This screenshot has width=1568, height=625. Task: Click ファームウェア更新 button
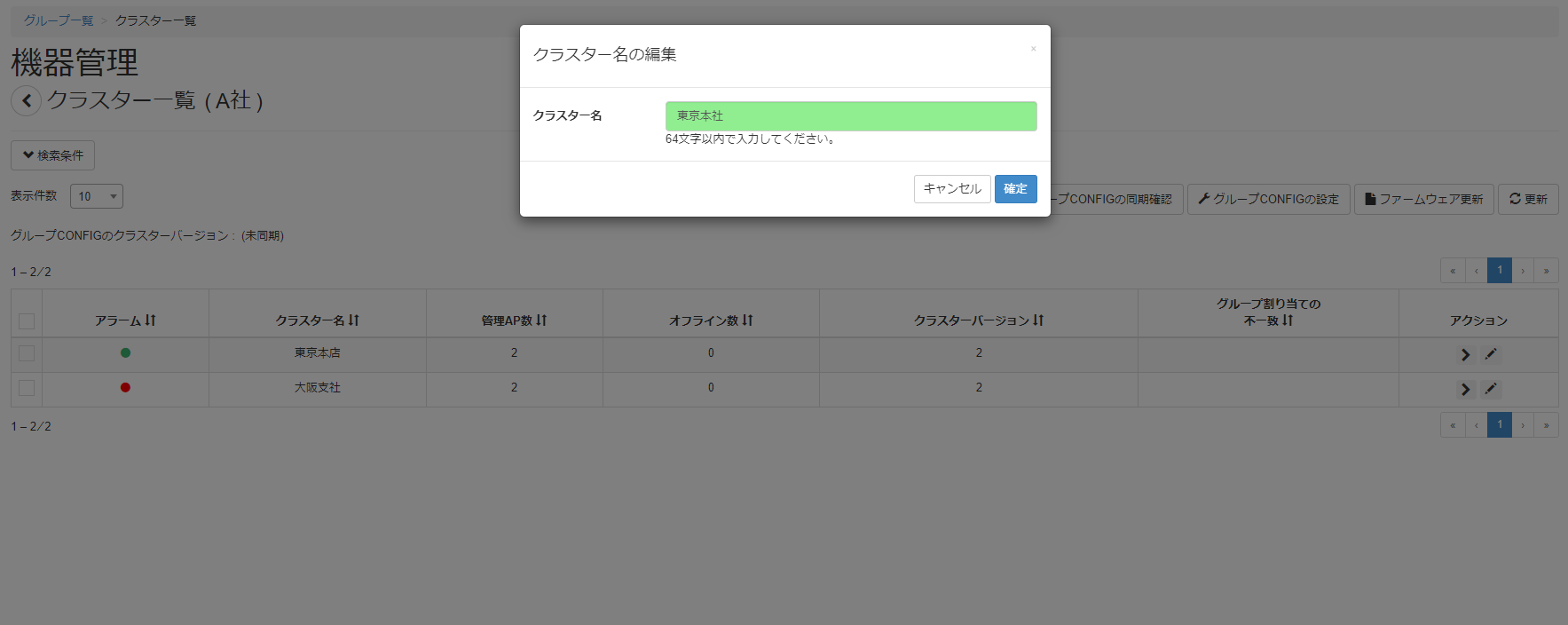click(1424, 199)
